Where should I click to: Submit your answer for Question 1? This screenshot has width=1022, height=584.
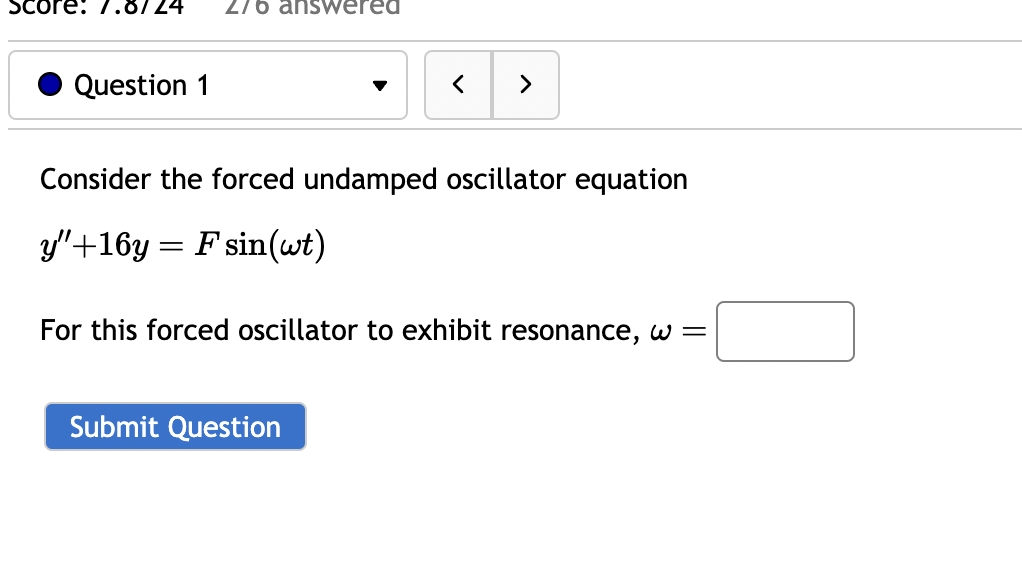click(x=175, y=427)
